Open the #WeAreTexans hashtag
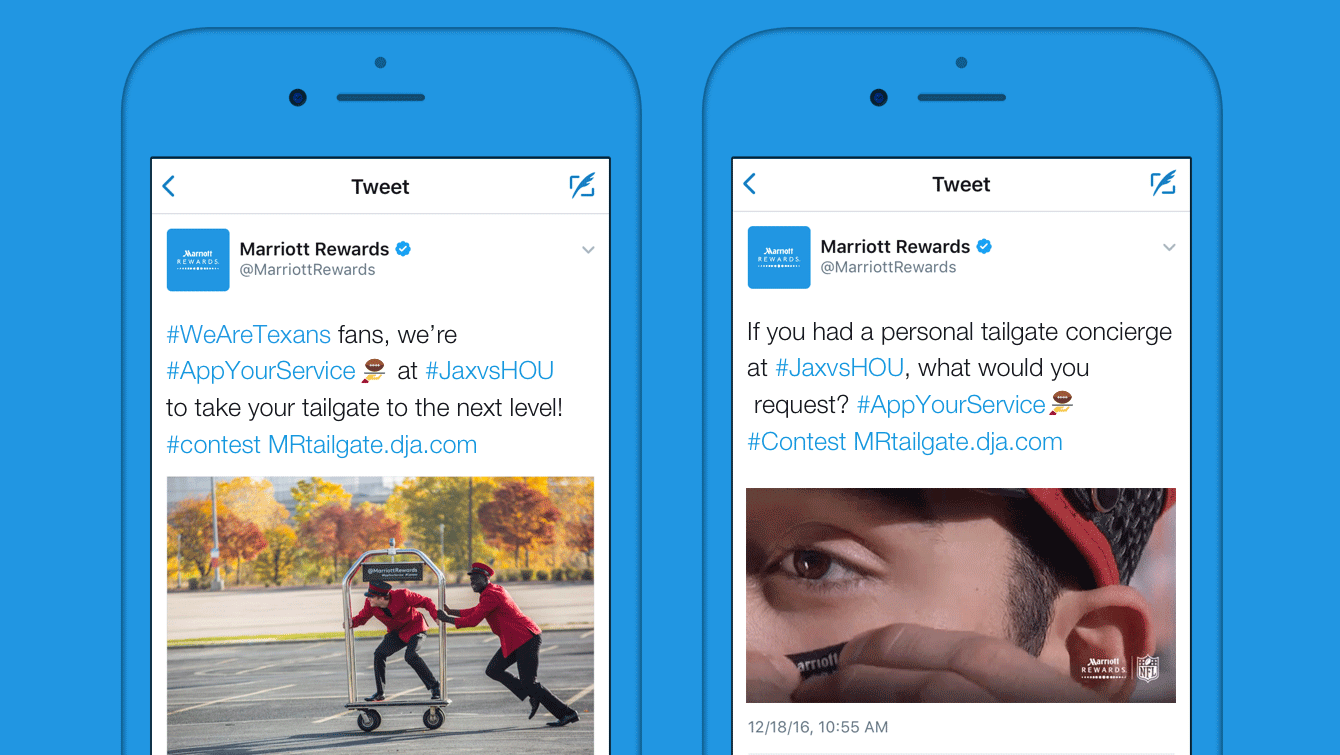The width and height of the screenshot is (1340, 755). [248, 334]
